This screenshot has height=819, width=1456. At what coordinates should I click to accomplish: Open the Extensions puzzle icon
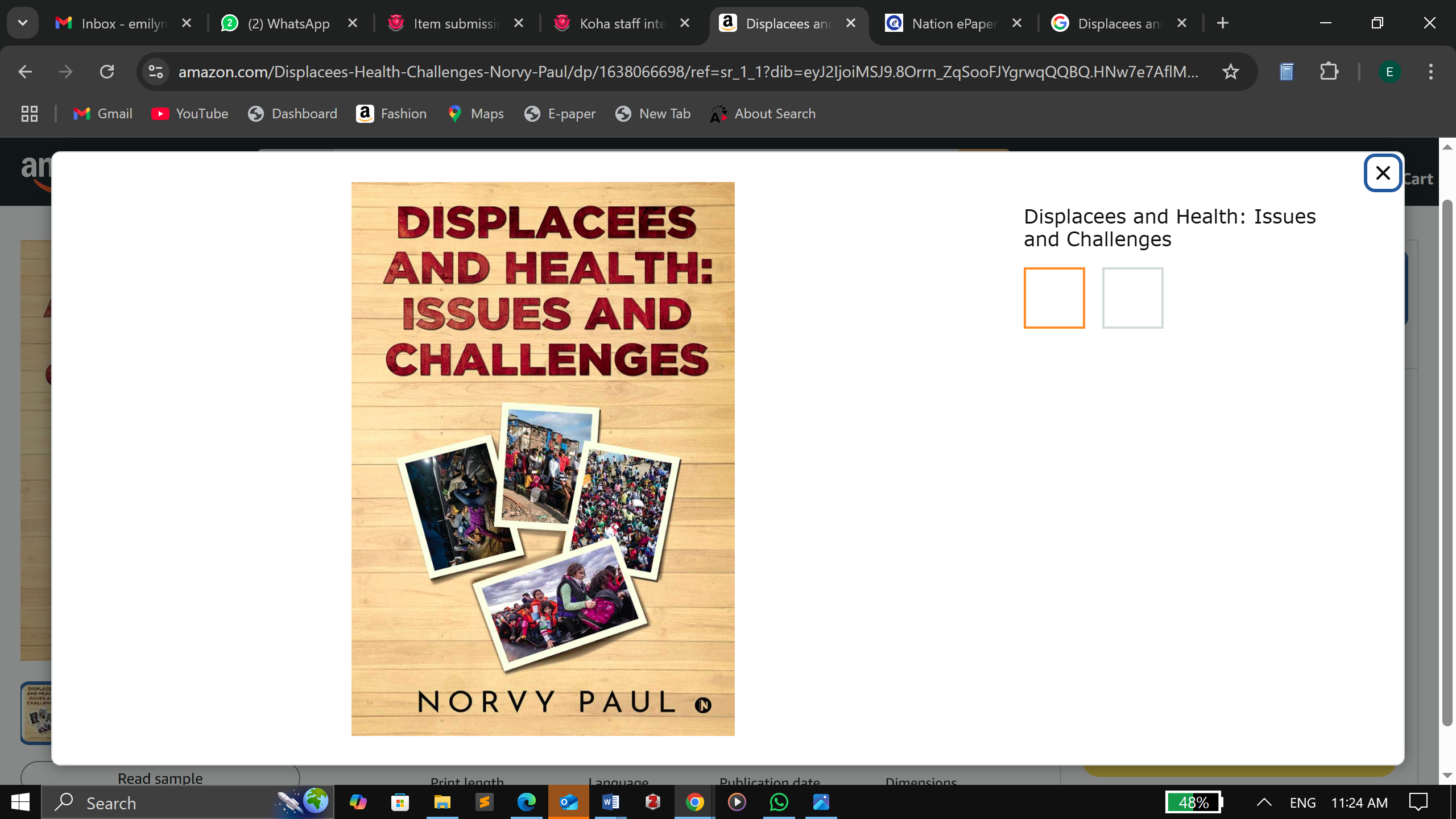click(1329, 72)
